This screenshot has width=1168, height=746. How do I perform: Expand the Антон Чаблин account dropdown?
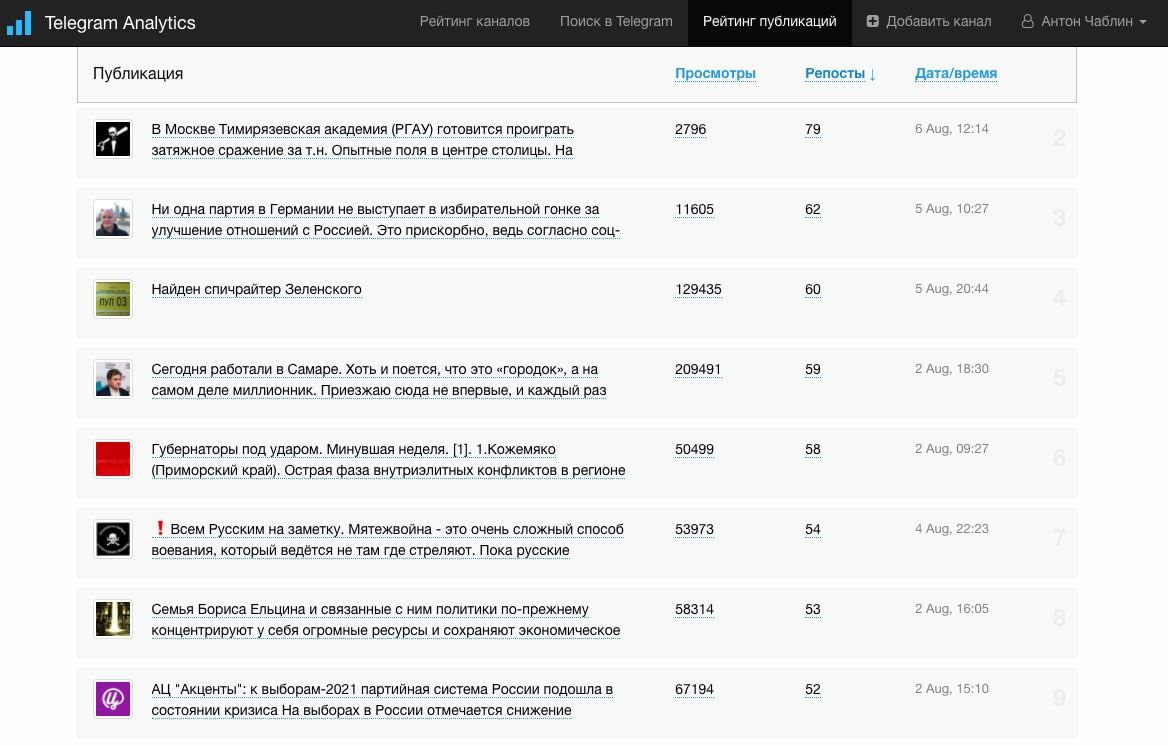tap(1084, 22)
